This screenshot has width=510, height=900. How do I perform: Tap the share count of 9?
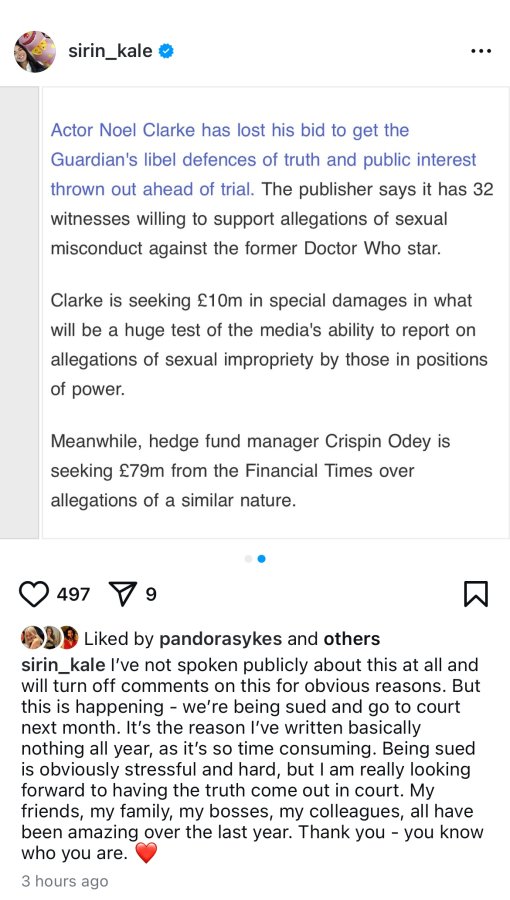point(150,594)
